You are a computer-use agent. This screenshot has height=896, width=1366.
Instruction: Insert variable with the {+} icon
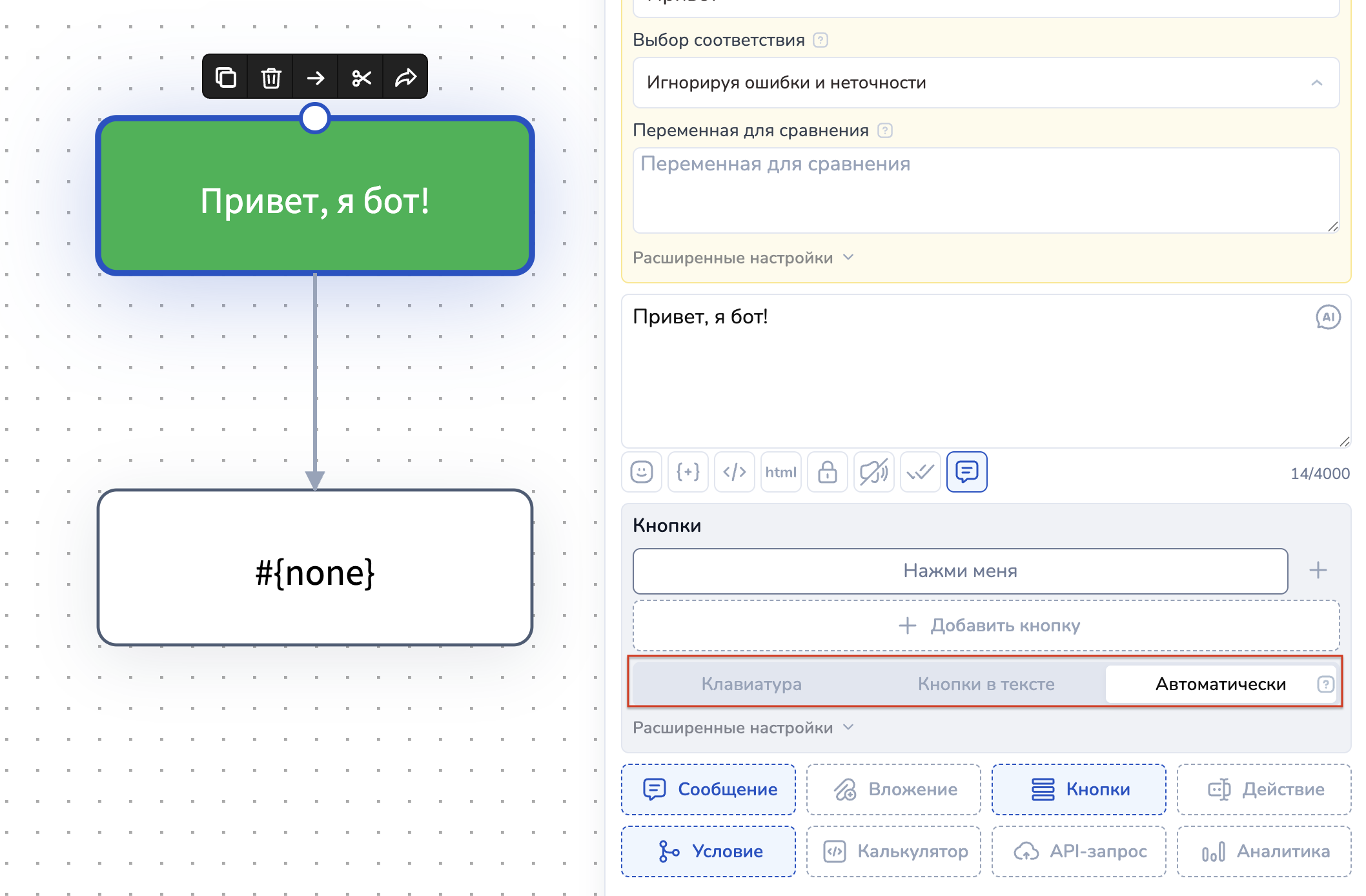[688, 473]
